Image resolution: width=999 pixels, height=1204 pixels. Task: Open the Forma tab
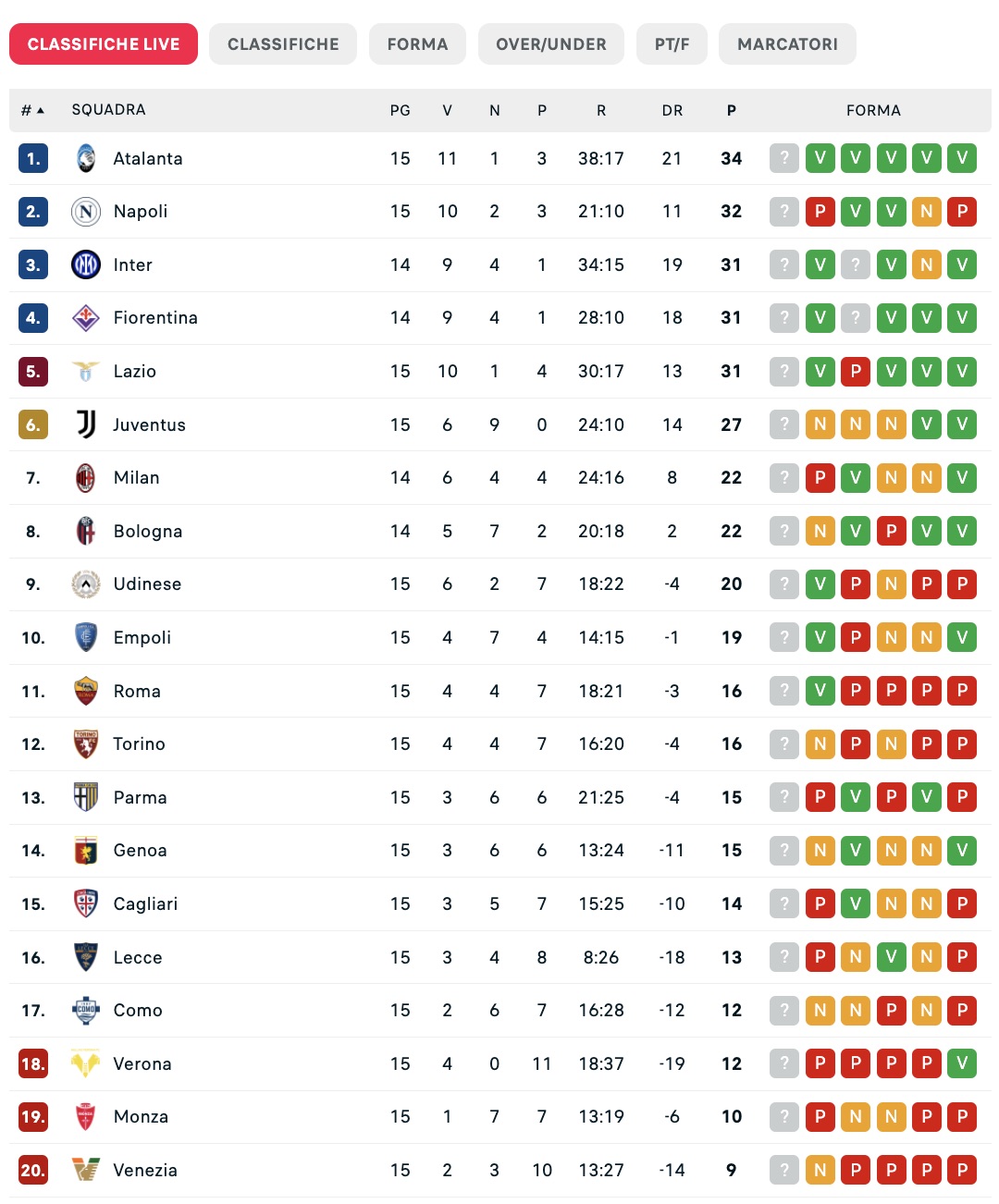point(417,44)
